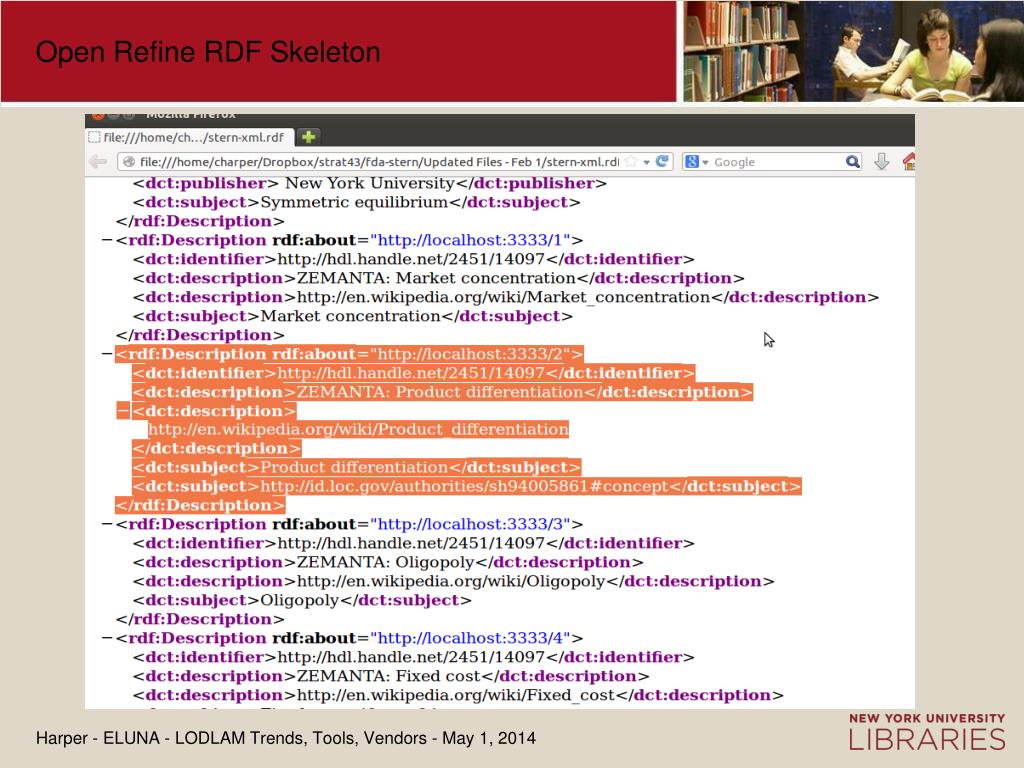Click the search magnifier icon
This screenshot has height=768, width=1024.
(x=852, y=161)
